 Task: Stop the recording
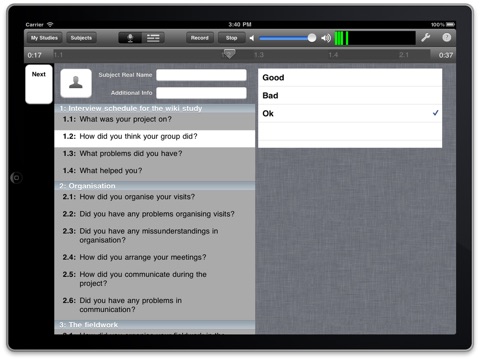pyautogui.click(x=231, y=38)
